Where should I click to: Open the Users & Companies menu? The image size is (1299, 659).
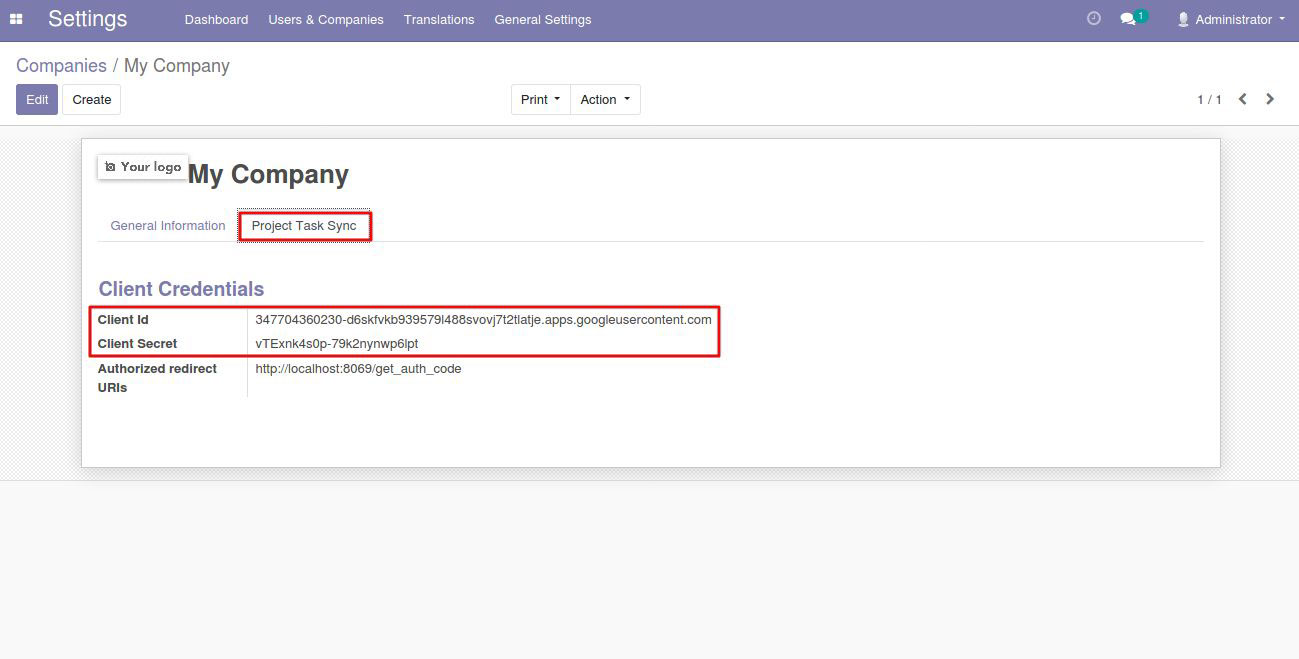click(x=326, y=19)
